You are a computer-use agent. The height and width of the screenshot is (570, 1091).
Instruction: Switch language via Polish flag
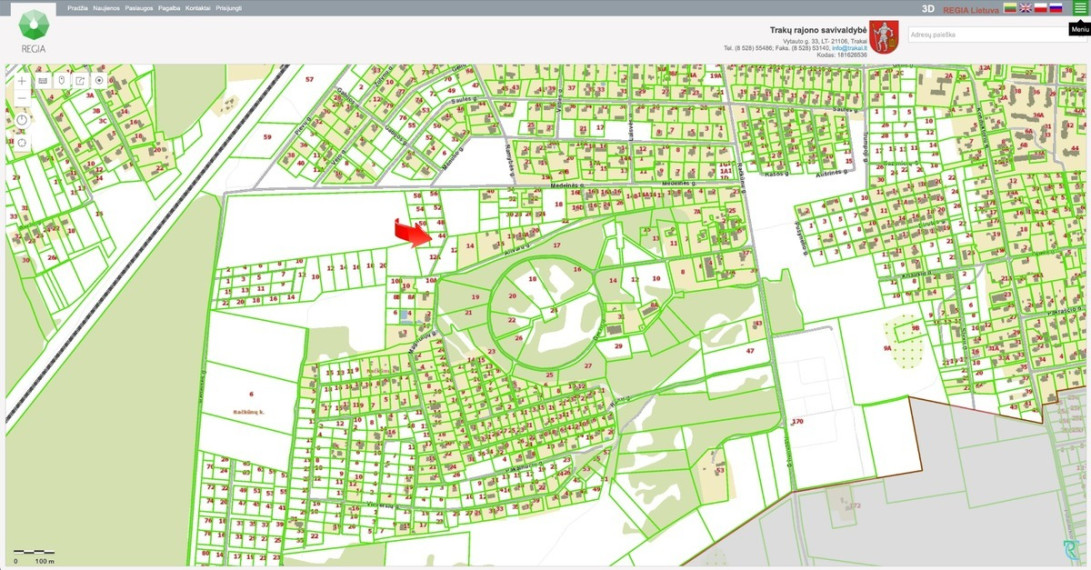(1041, 8)
